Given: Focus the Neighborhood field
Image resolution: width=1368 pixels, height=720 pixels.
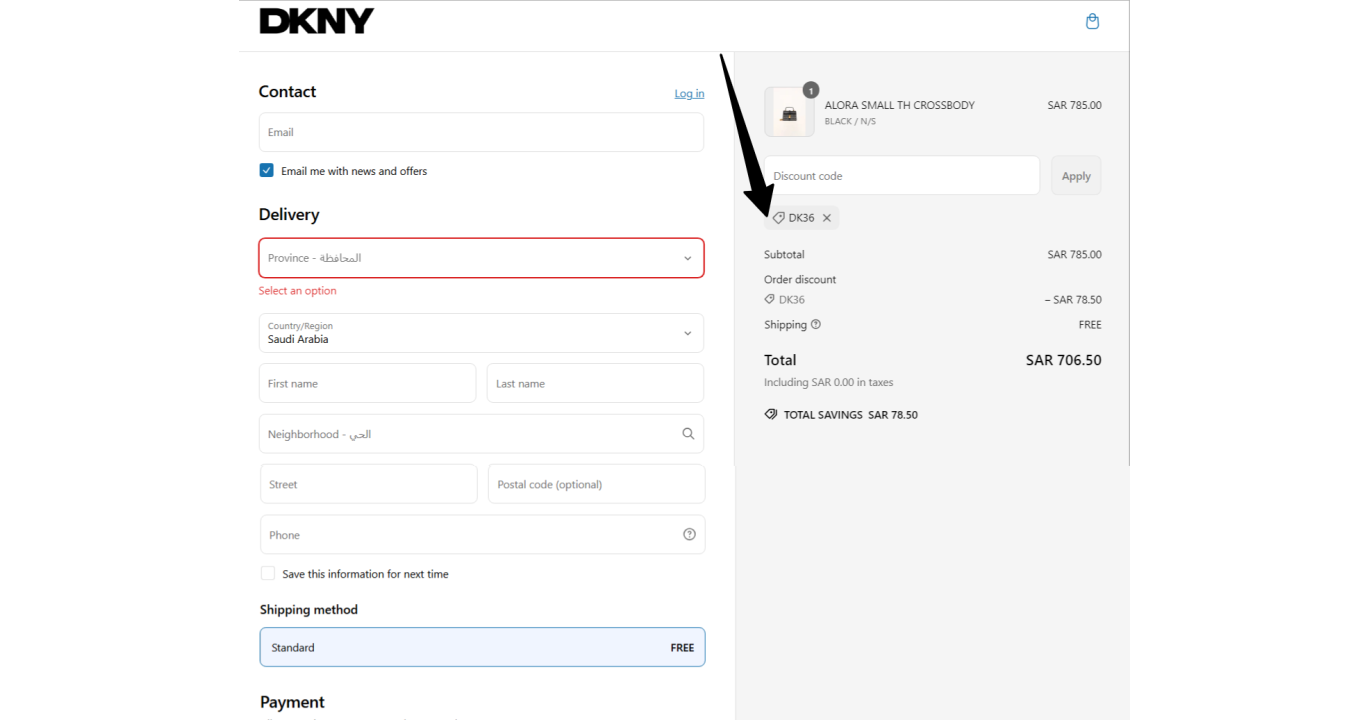Looking at the screenshot, I should coord(481,434).
